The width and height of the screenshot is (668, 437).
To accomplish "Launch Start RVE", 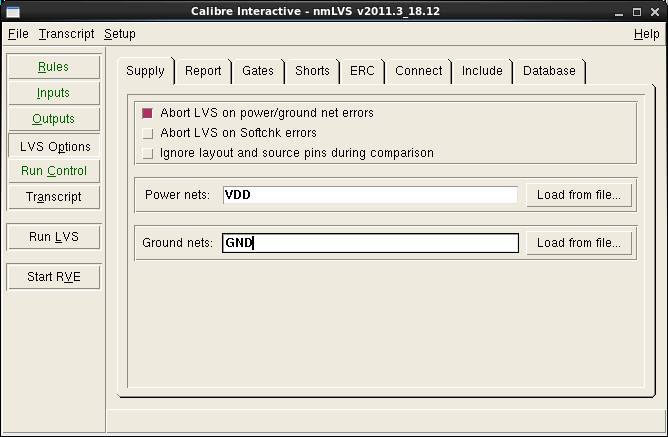I will pyautogui.click(x=54, y=277).
